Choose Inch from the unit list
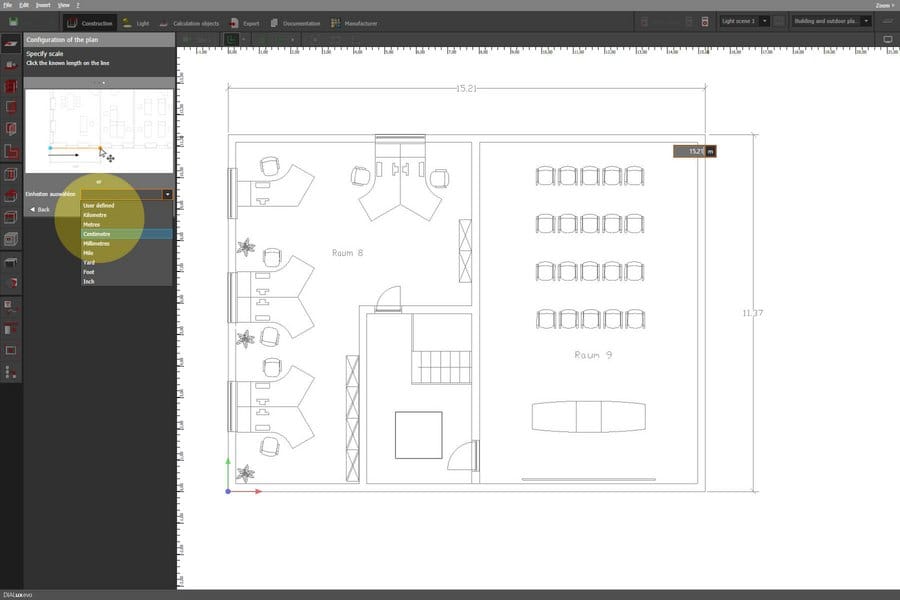Screen dimensions: 900x600 click(x=127, y=281)
